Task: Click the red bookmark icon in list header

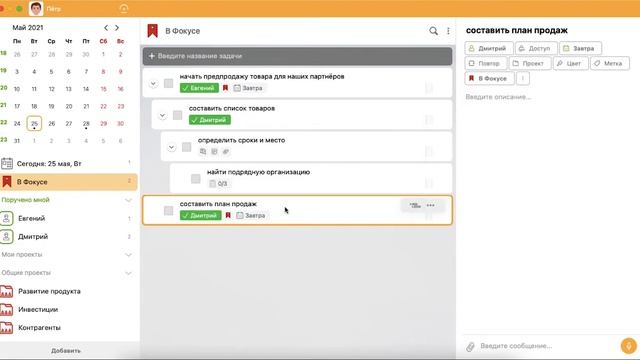Action: coord(152,31)
